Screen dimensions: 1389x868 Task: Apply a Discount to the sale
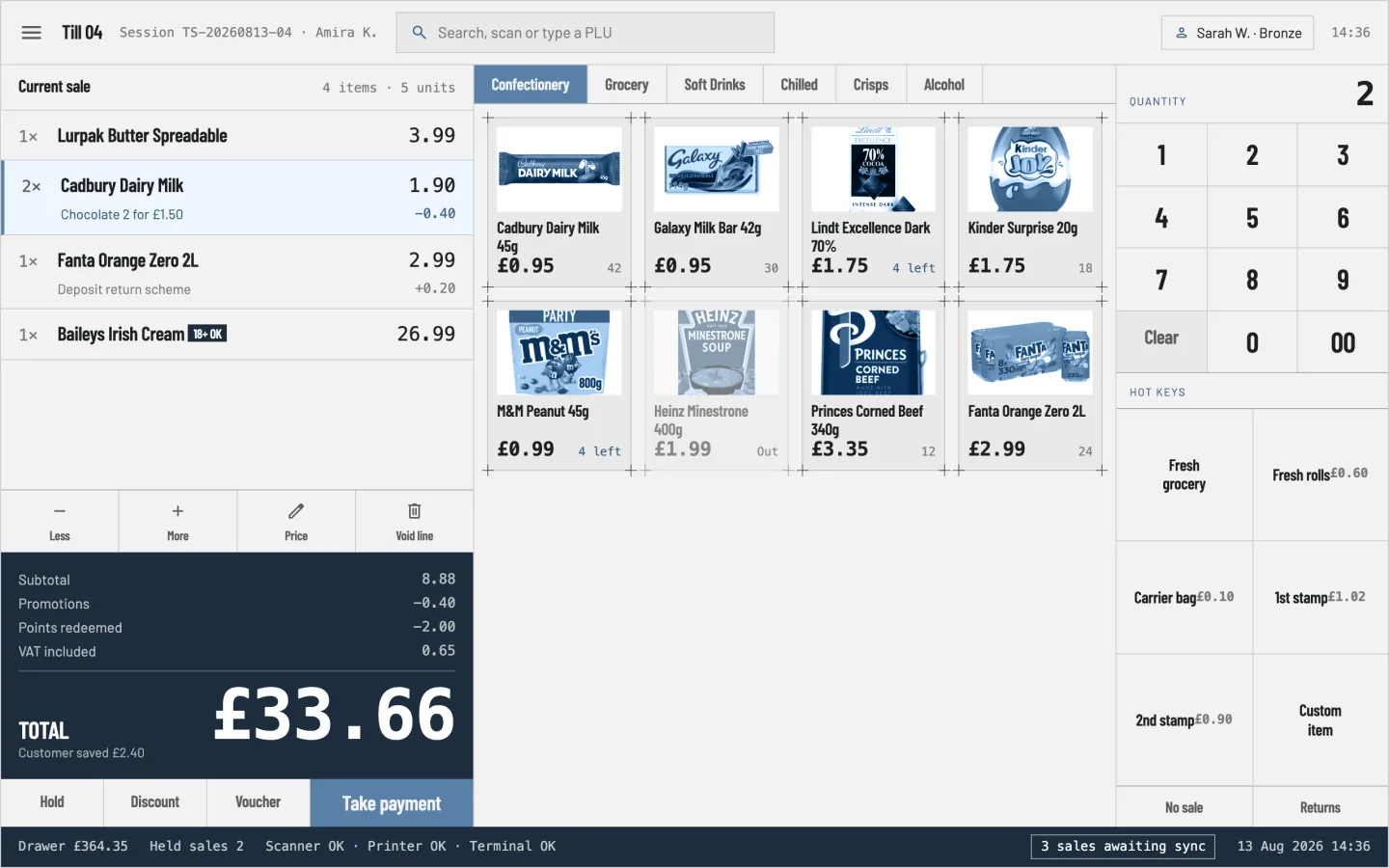click(155, 802)
